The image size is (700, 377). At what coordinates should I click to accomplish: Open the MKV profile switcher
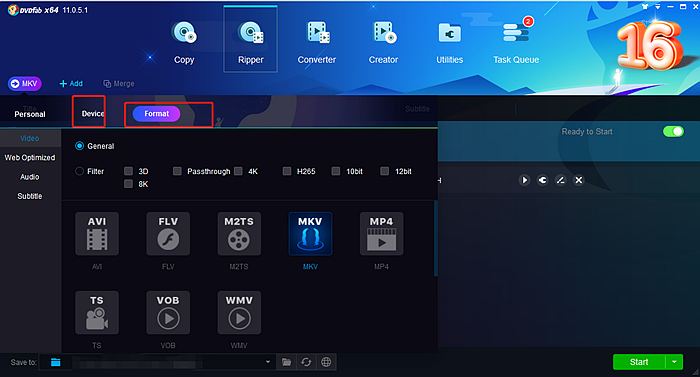coord(25,84)
